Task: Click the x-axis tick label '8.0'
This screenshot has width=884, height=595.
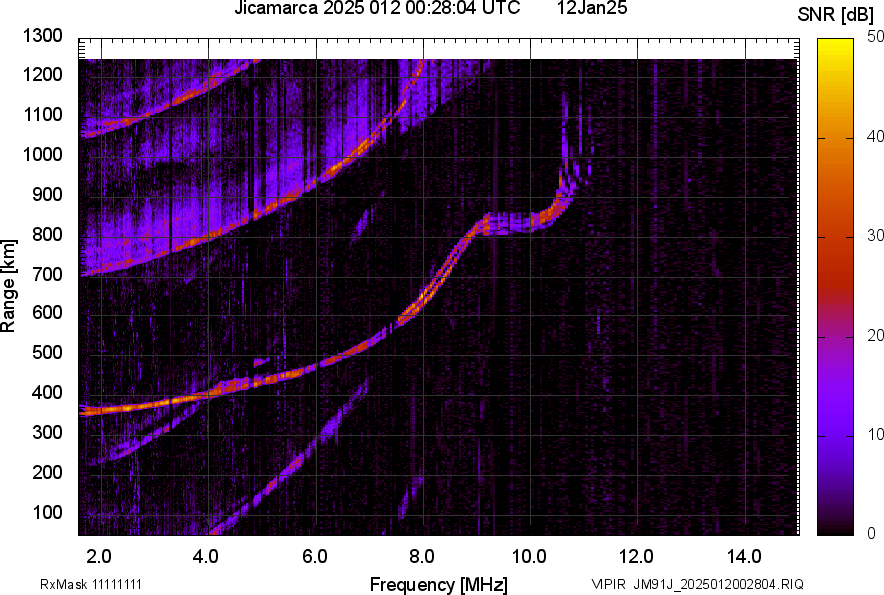Action: click(421, 557)
